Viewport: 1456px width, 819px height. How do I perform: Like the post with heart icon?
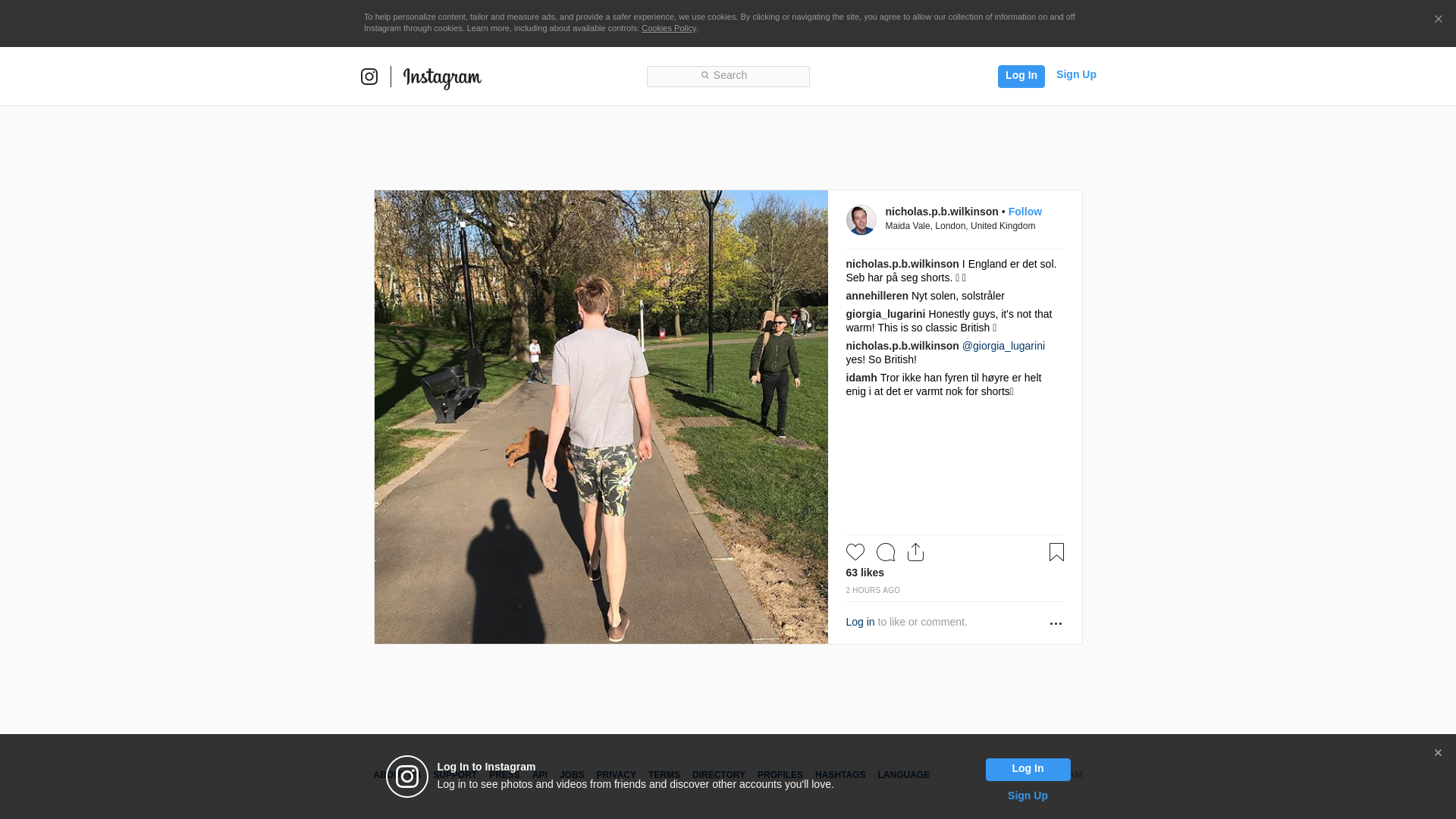pyautogui.click(x=855, y=552)
